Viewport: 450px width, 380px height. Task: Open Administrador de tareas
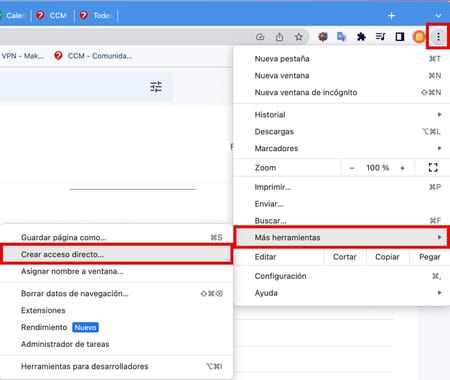tap(116, 344)
